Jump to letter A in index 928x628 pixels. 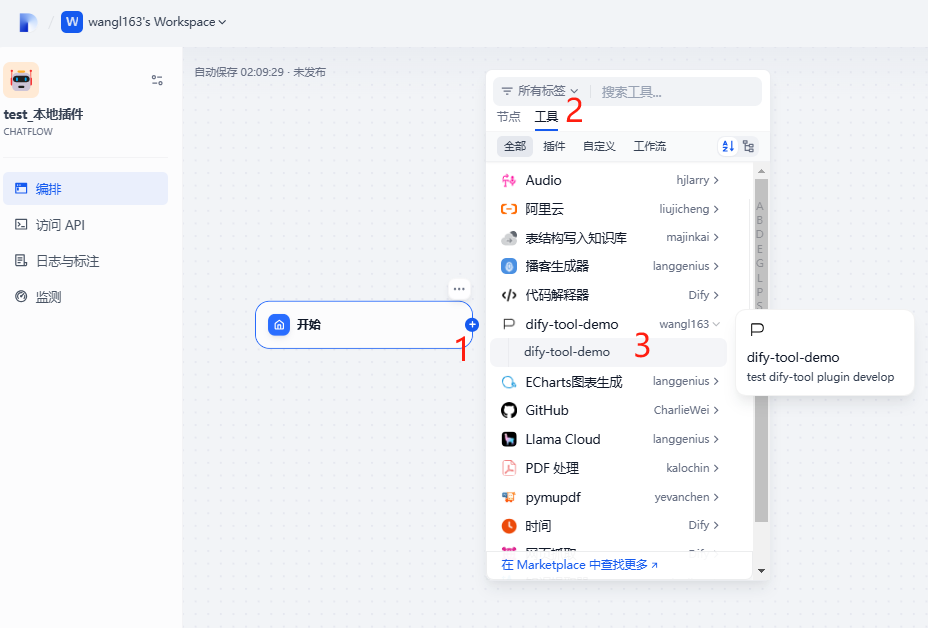760,207
